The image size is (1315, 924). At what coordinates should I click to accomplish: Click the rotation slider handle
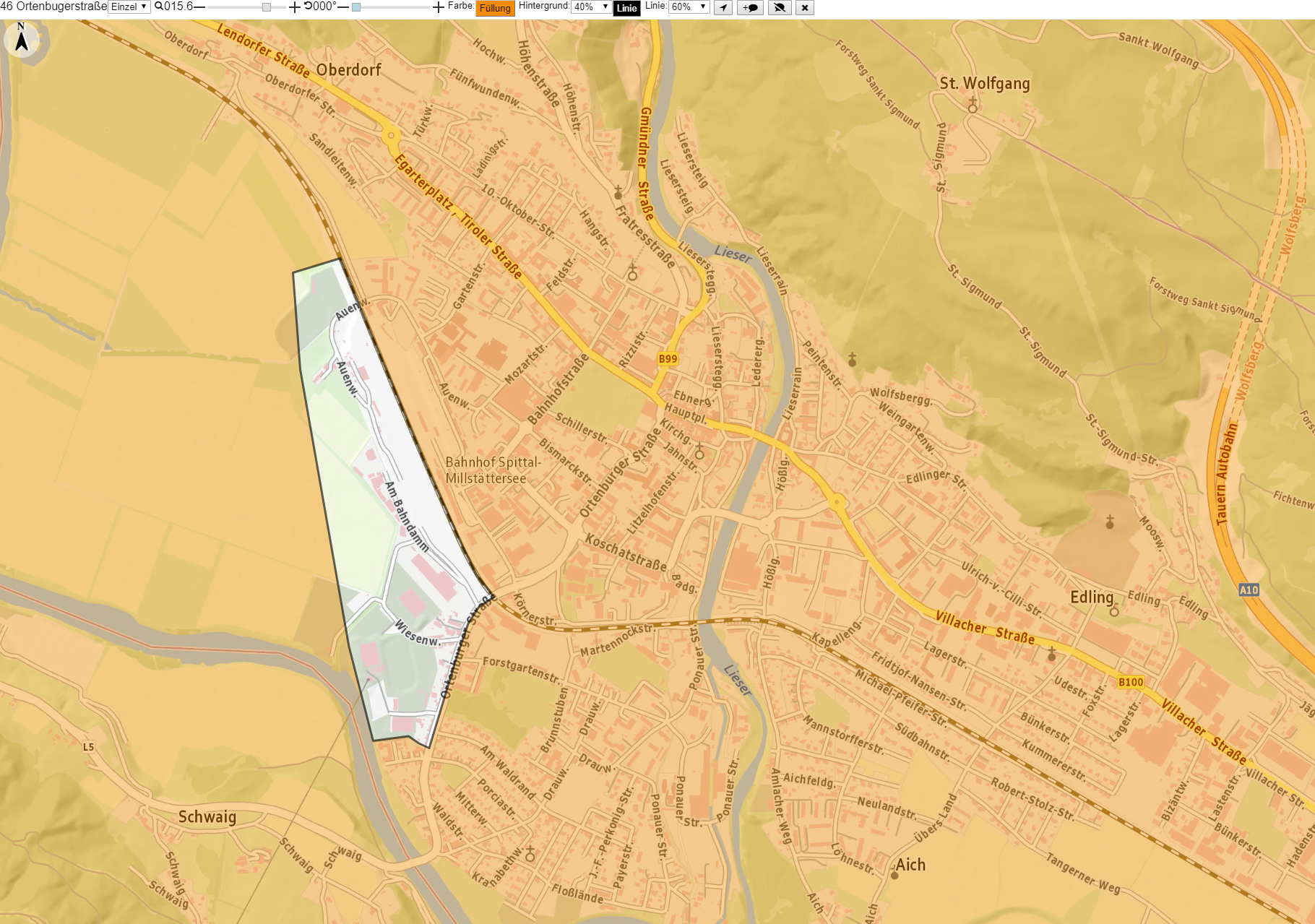click(356, 7)
